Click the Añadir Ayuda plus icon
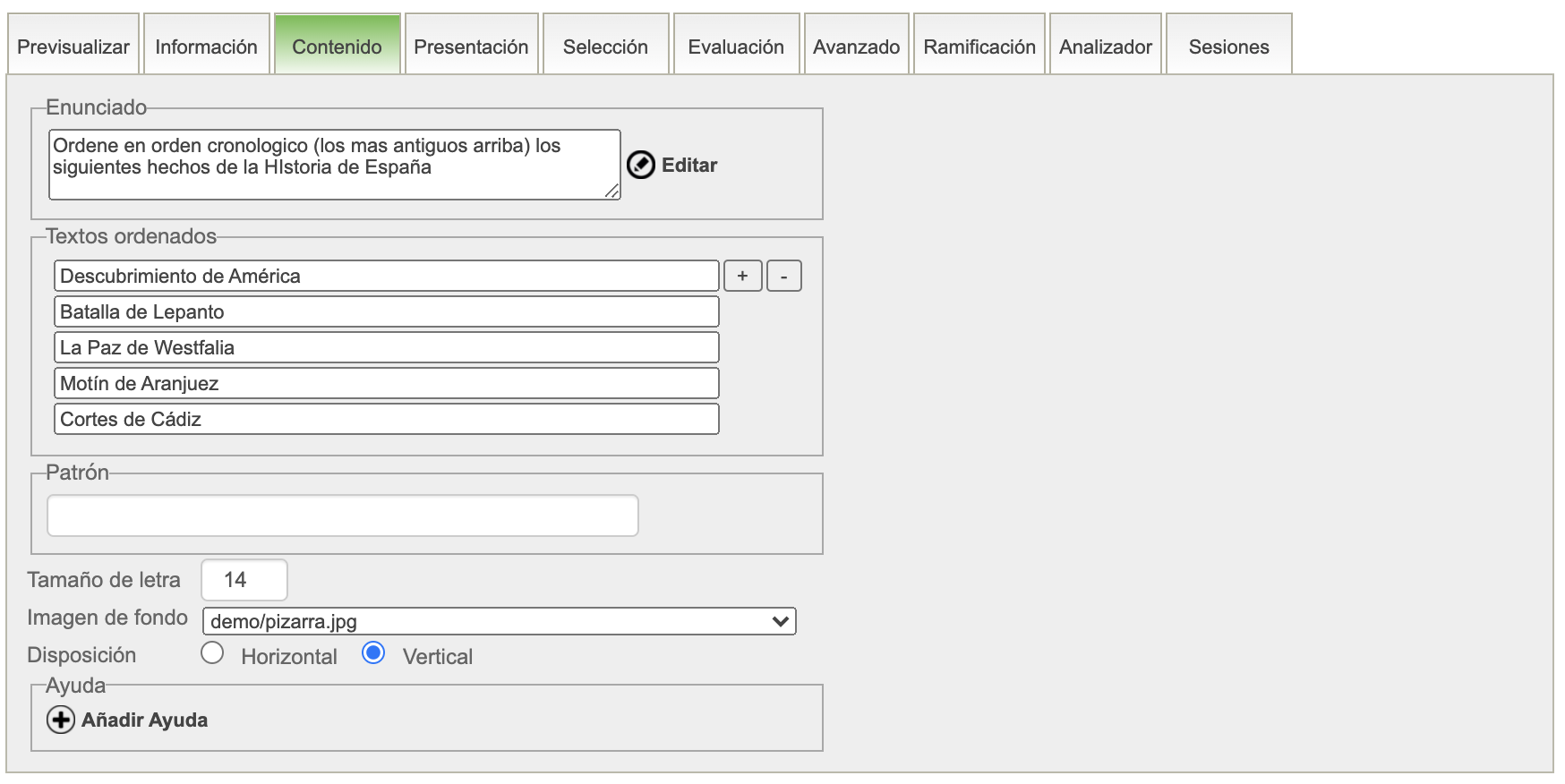The width and height of the screenshot is (1565, 784). point(61,720)
